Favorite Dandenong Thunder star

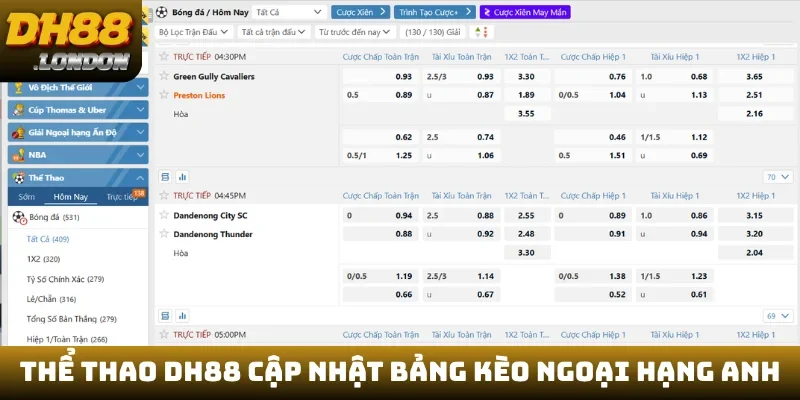click(164, 234)
